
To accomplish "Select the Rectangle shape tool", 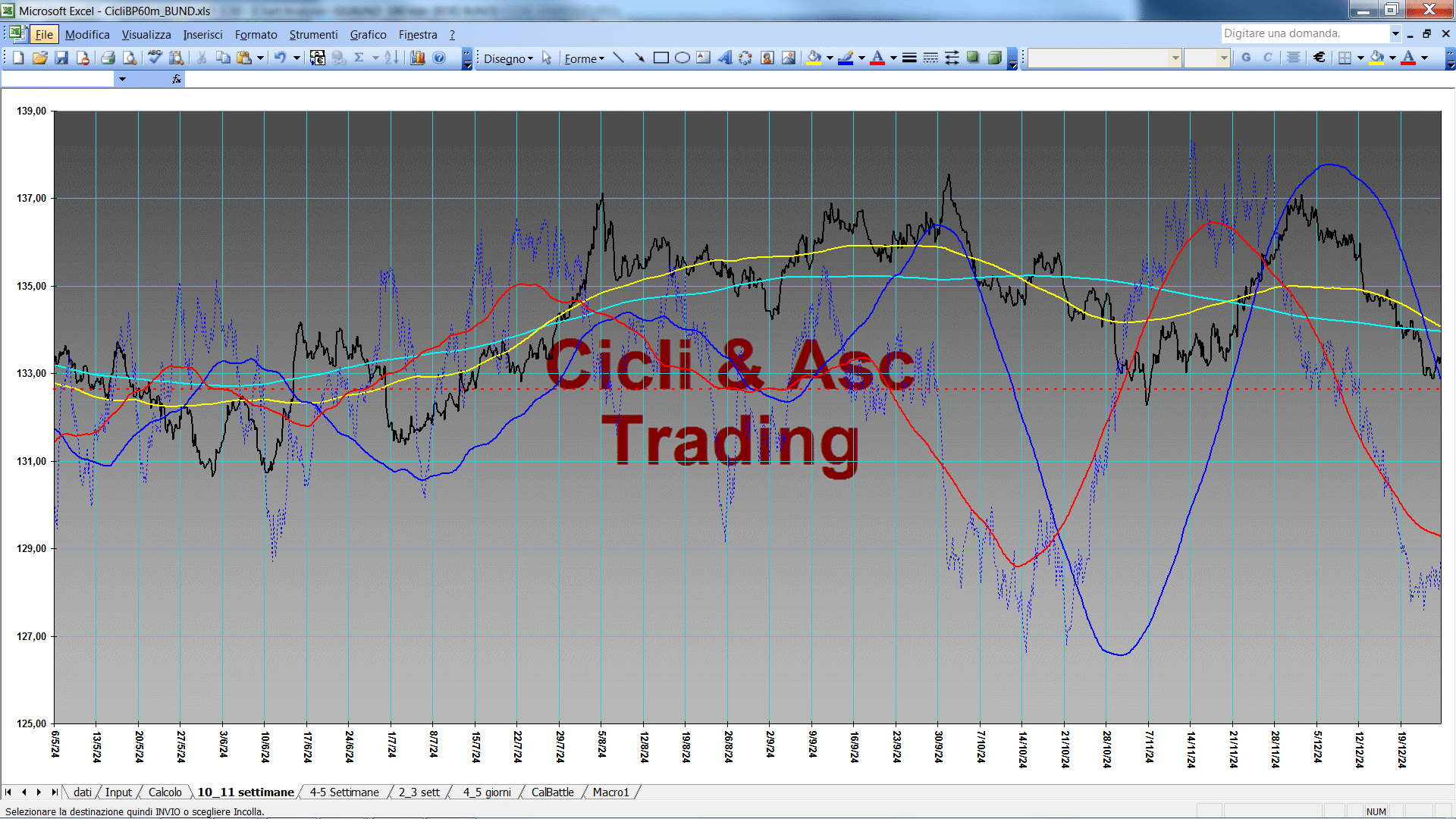I will [661, 58].
